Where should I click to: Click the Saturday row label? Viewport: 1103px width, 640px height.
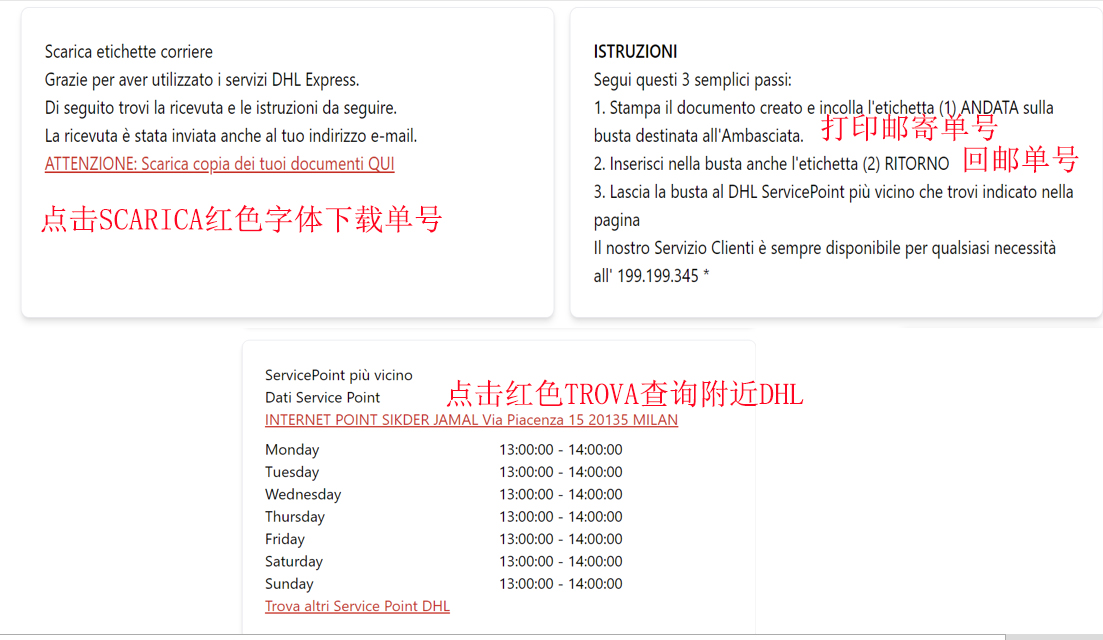pyautogui.click(x=294, y=561)
